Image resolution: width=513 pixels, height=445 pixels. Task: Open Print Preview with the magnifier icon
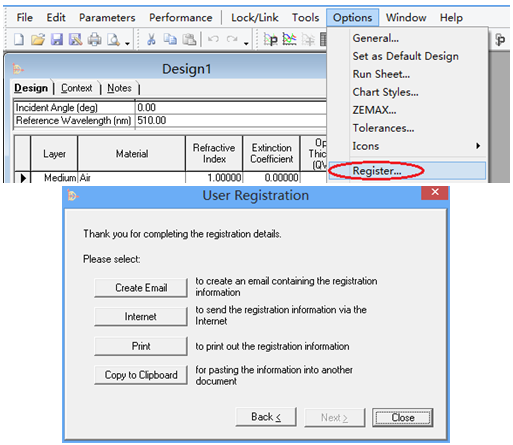pyautogui.click(x=113, y=39)
